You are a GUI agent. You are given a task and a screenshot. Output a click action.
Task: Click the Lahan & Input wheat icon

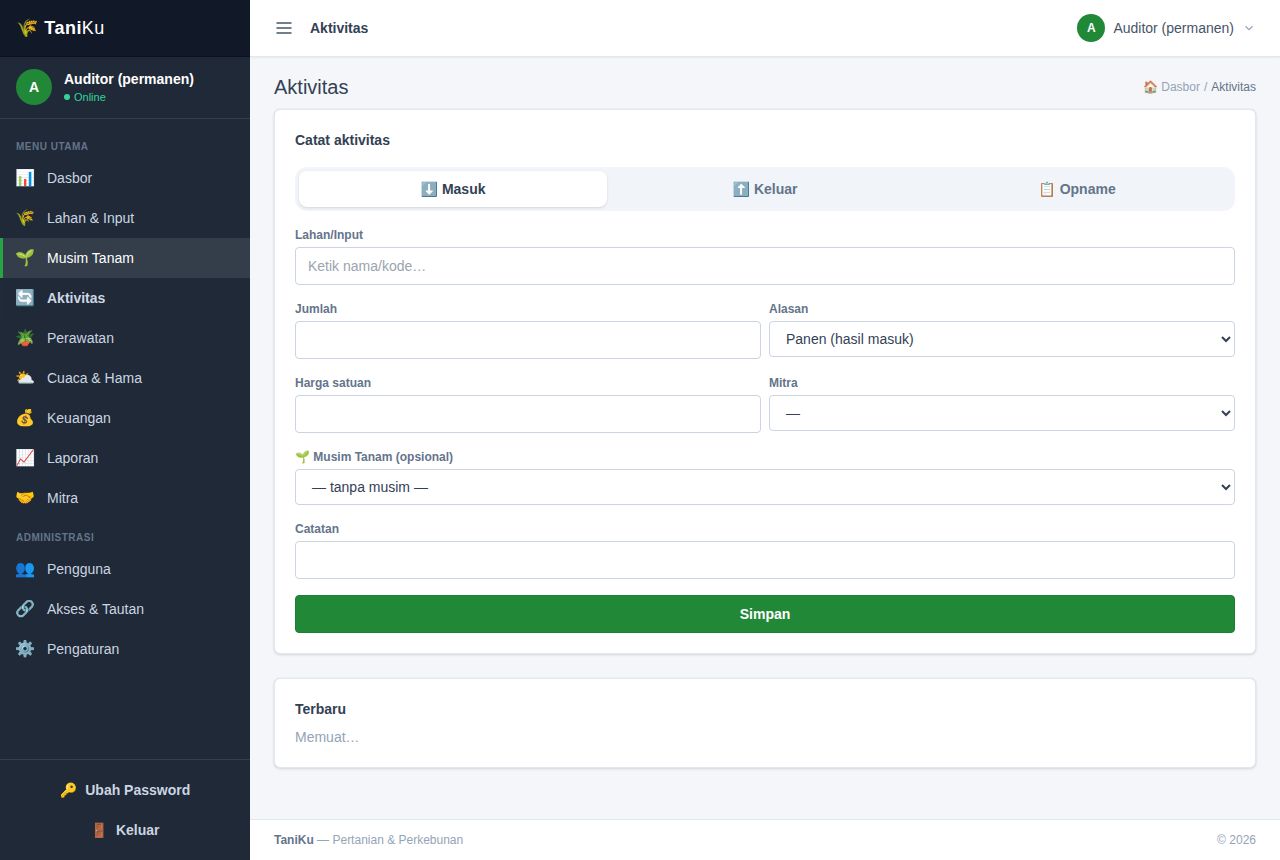(x=25, y=218)
